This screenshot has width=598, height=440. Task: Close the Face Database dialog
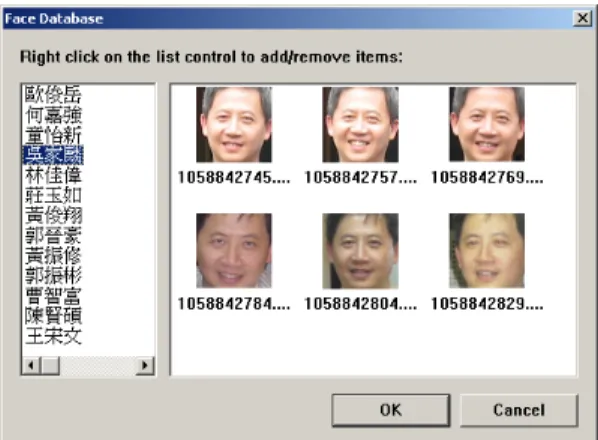(582, 18)
